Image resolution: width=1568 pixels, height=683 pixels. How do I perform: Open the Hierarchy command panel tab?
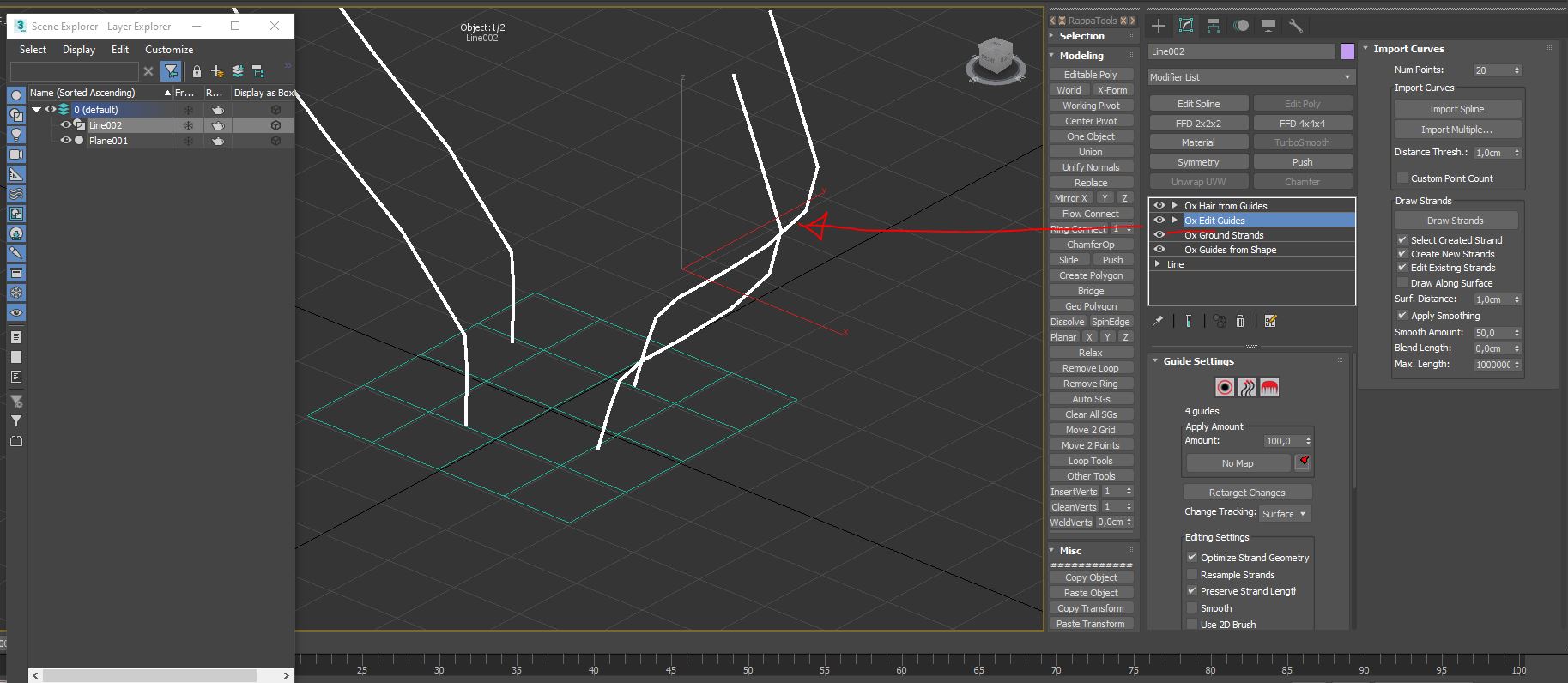(x=1213, y=26)
